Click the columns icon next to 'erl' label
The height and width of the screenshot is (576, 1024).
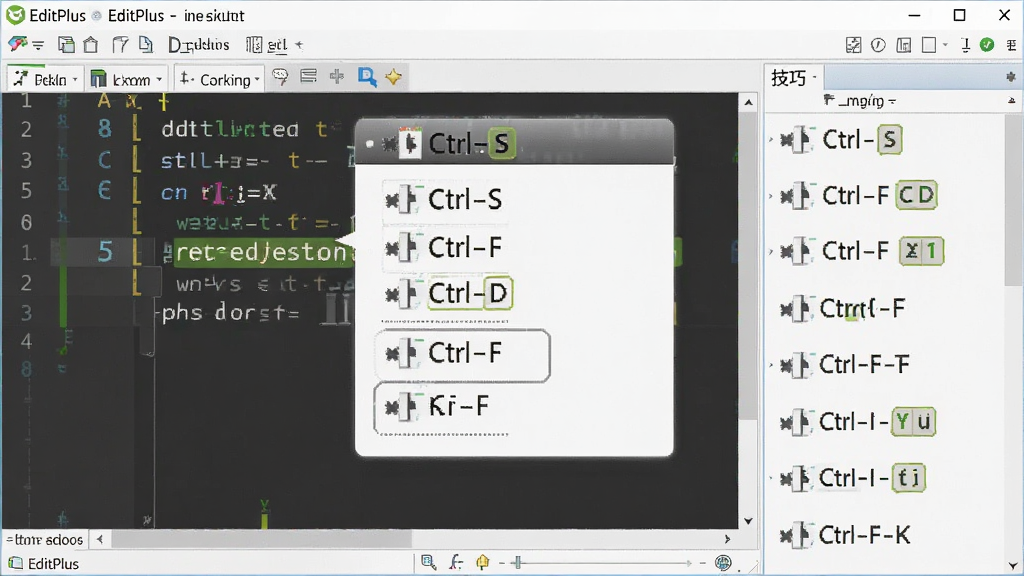coord(253,44)
